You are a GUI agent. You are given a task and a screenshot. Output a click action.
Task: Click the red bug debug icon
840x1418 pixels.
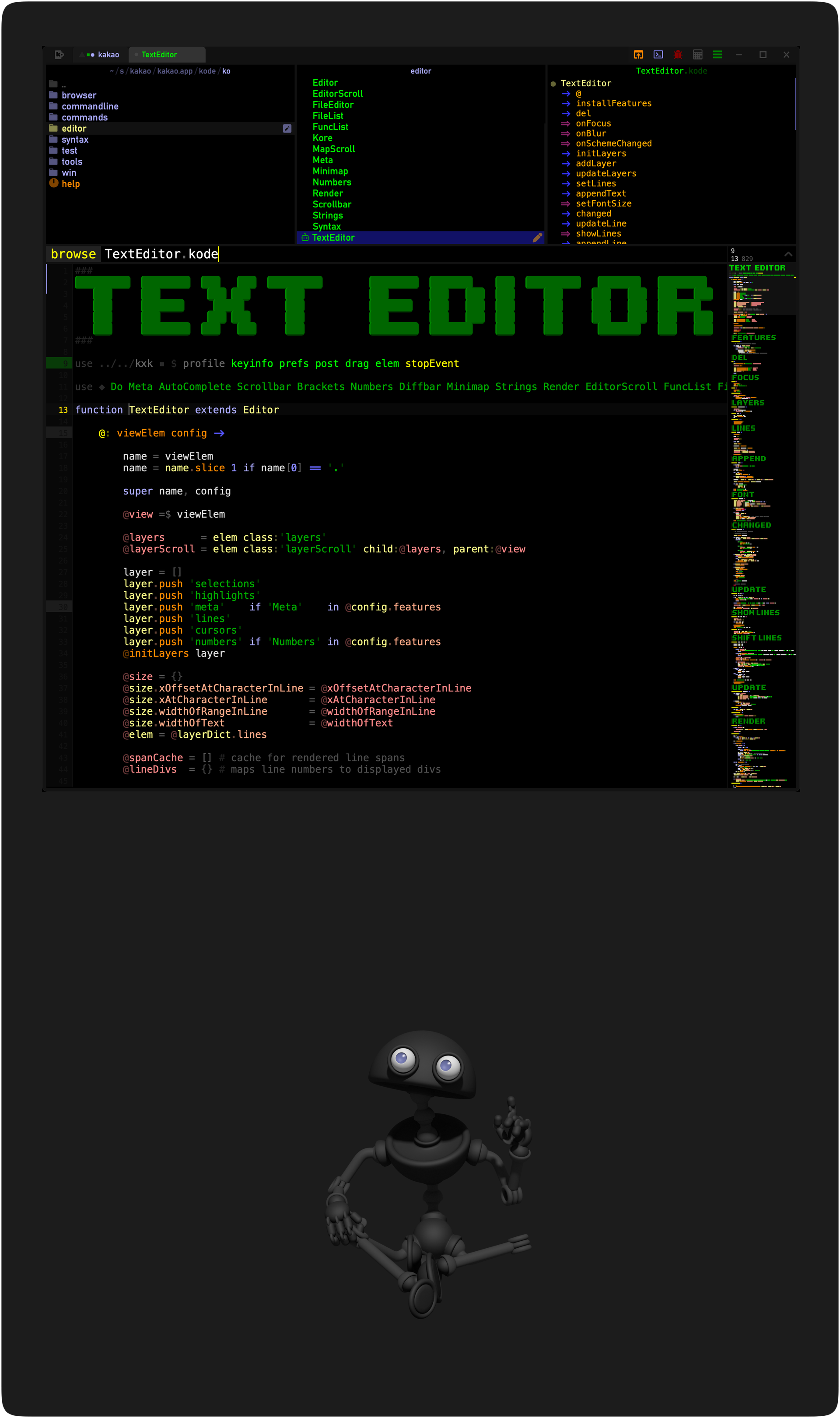pyautogui.click(x=678, y=54)
